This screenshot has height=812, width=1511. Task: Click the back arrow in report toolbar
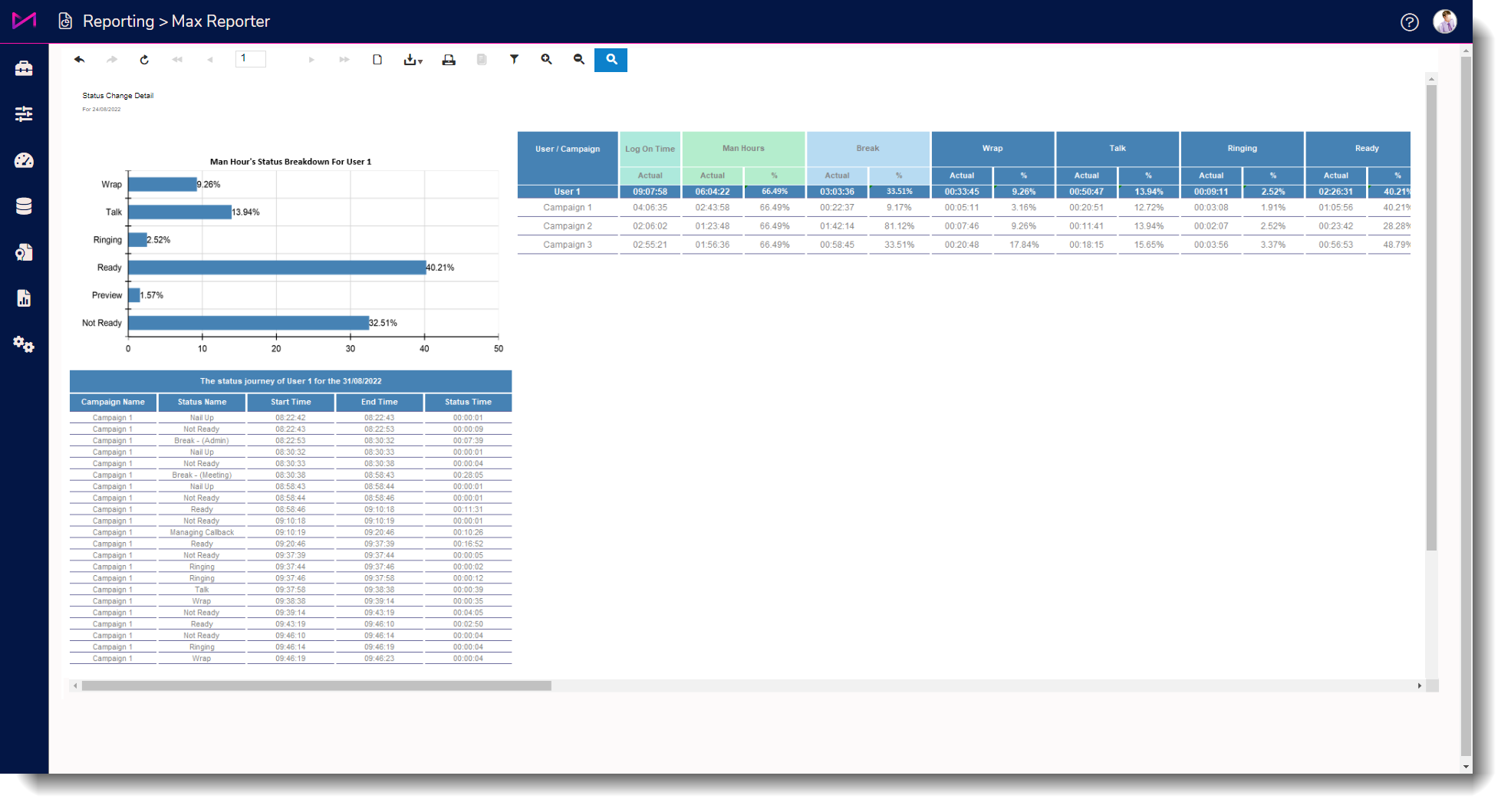(x=79, y=60)
